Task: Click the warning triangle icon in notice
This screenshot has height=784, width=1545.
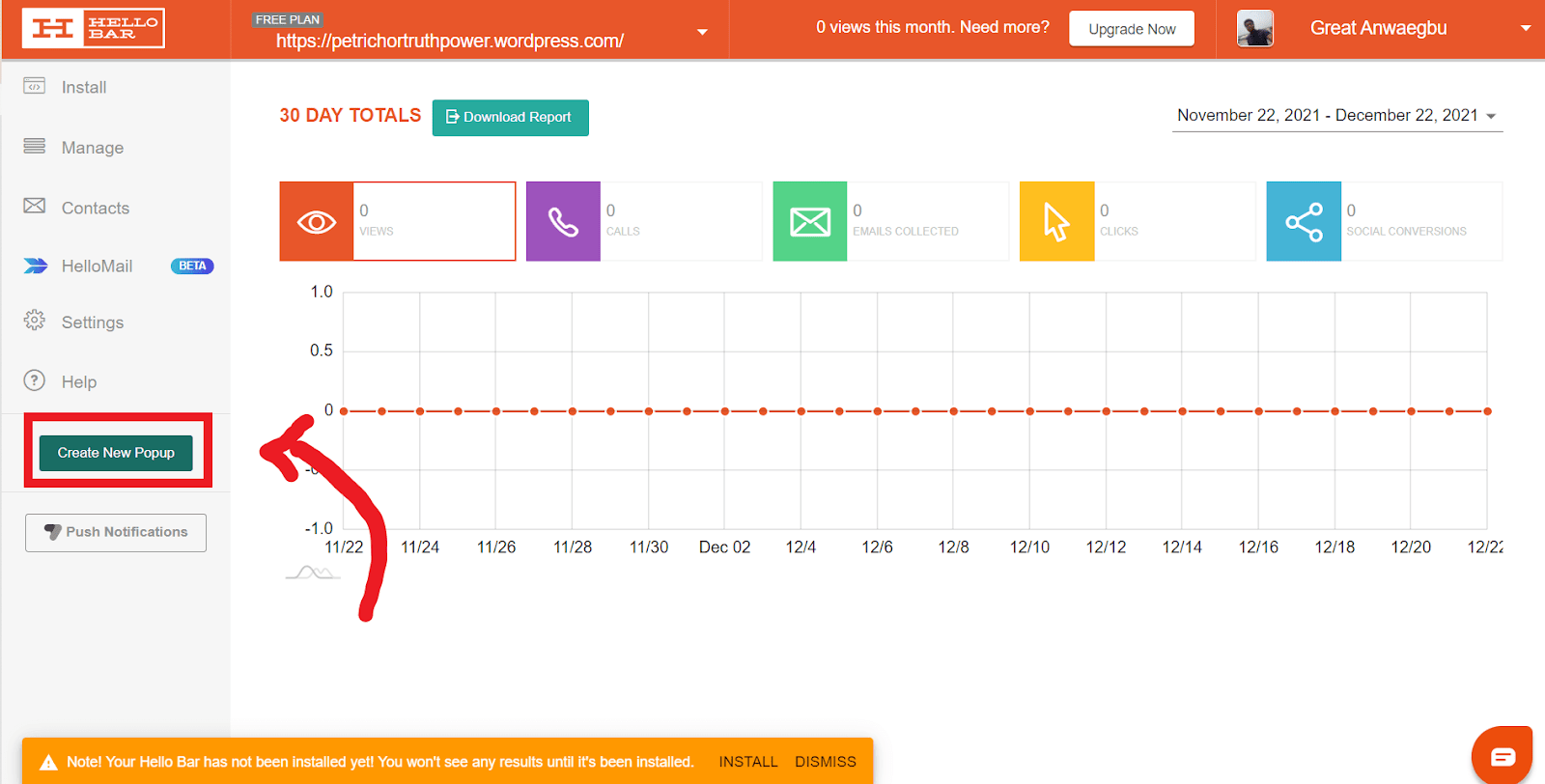Action: (48, 763)
